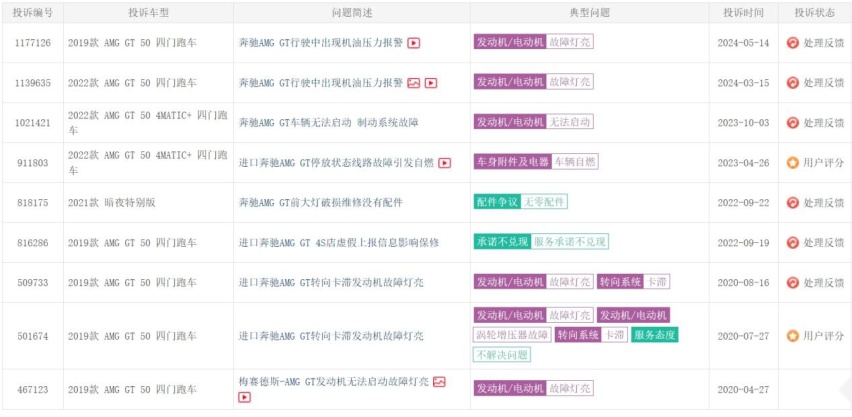This screenshot has height=417, width=852.
Task: Click 用户评分 star icon for 2023-04-26
Action: 792,163
